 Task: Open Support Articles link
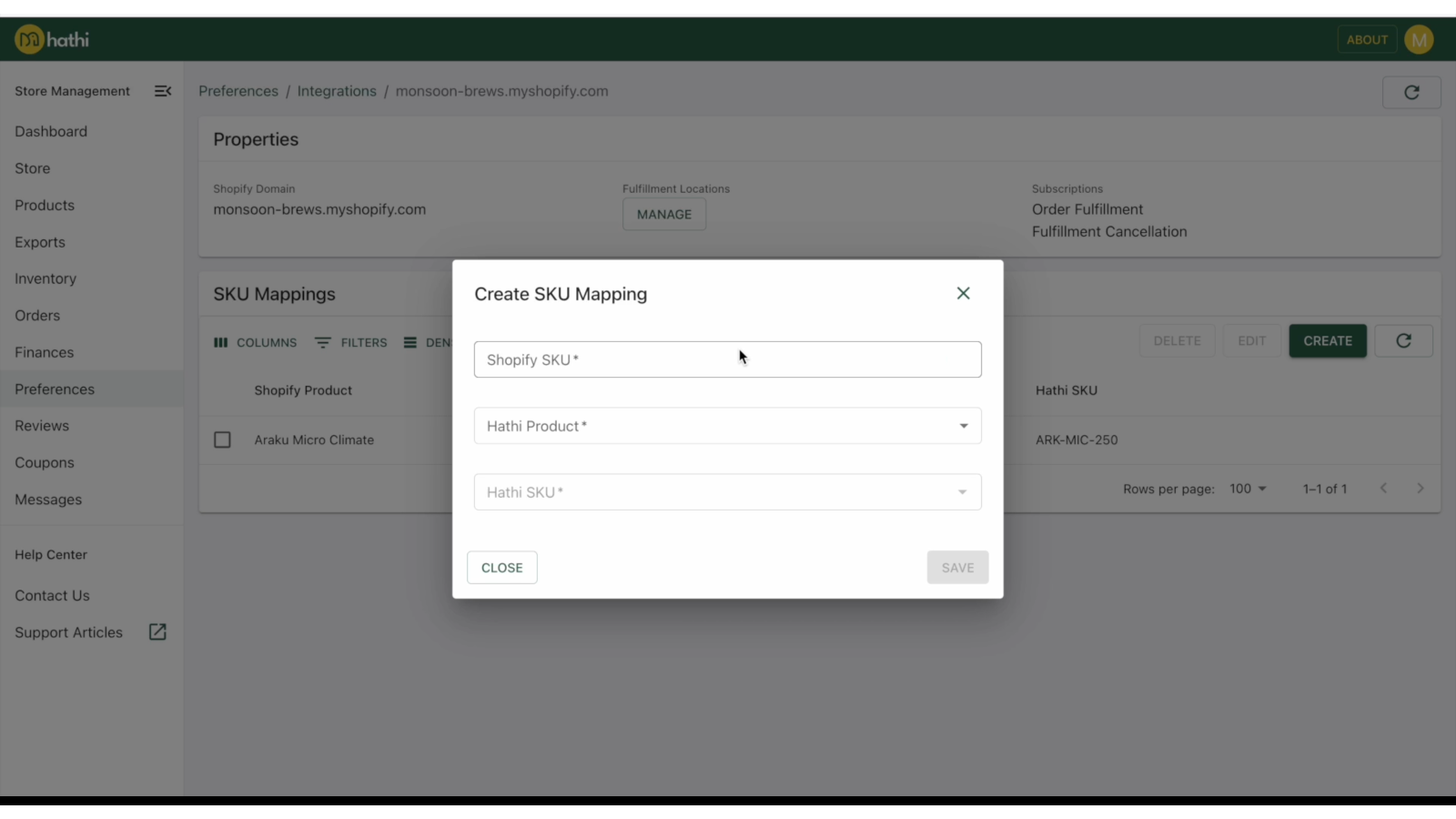[x=68, y=632]
